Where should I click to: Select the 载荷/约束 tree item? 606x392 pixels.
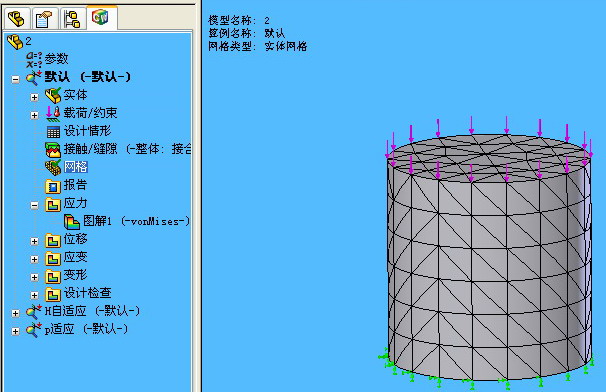click(x=90, y=113)
